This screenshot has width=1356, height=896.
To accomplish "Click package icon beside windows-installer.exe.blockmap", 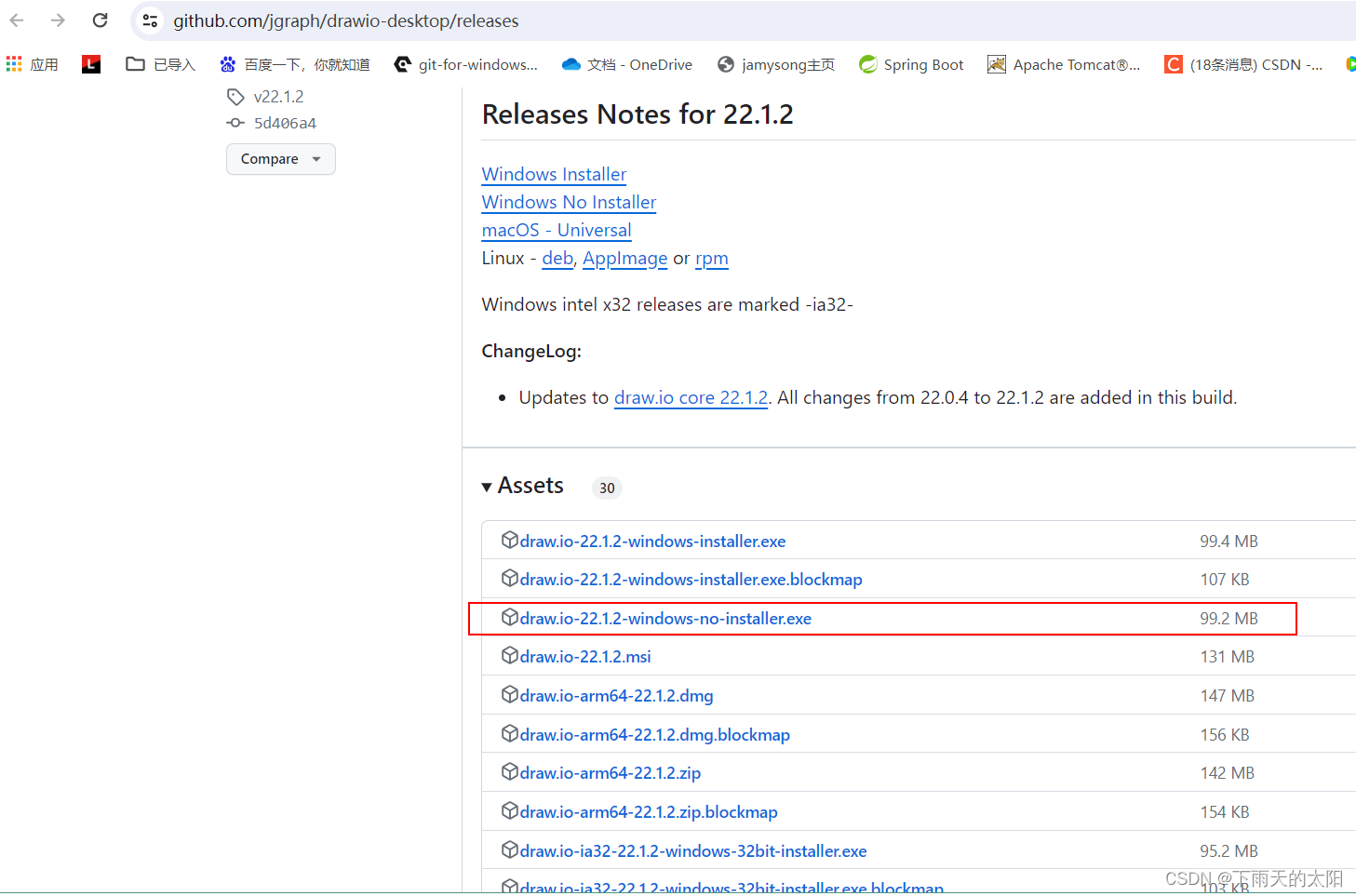I will click(509, 578).
